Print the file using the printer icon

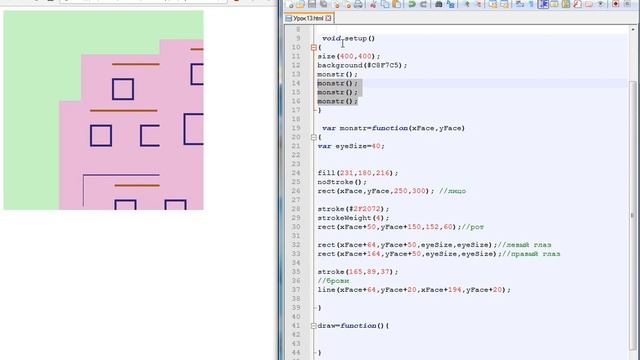coord(358,4)
